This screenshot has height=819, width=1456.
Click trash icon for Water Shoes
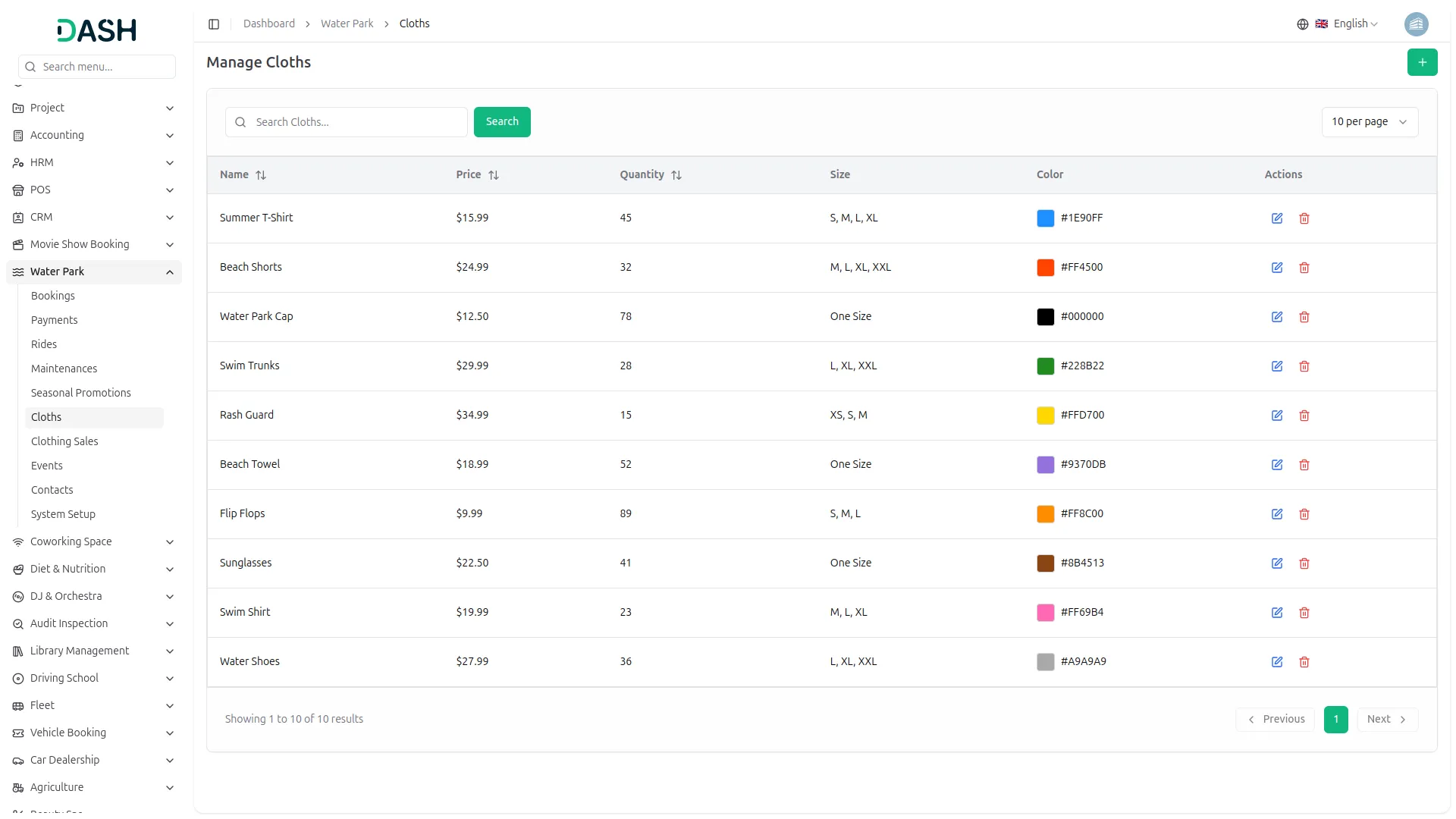point(1304,662)
